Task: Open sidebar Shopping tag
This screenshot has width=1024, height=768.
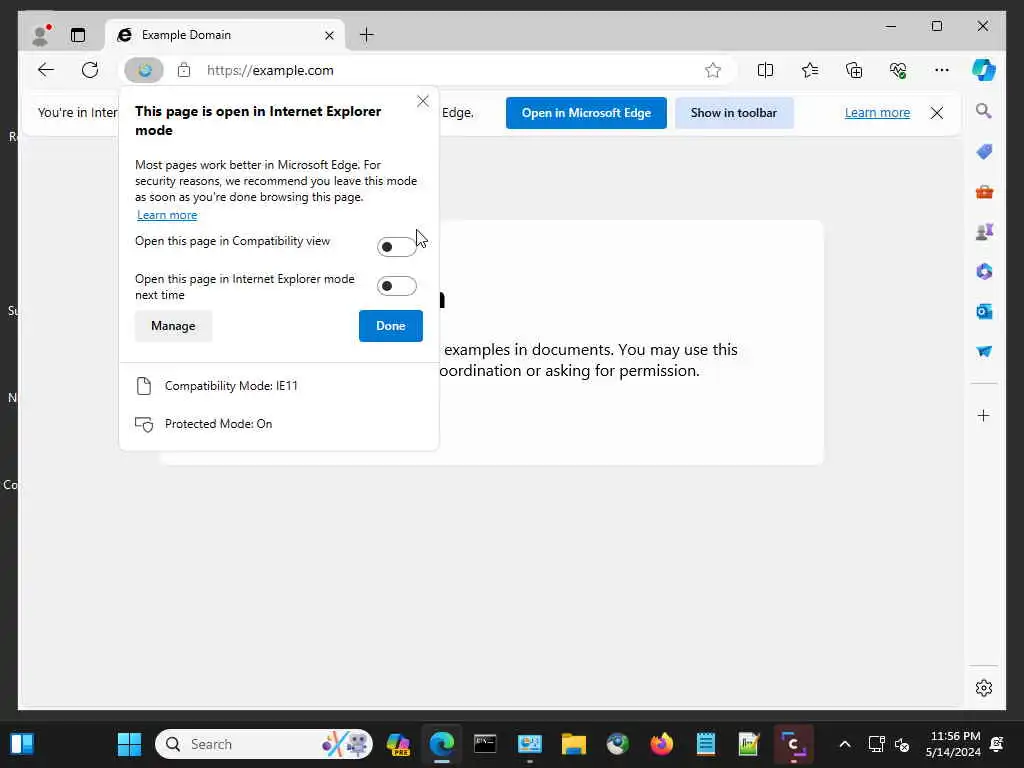Action: pyautogui.click(x=984, y=152)
